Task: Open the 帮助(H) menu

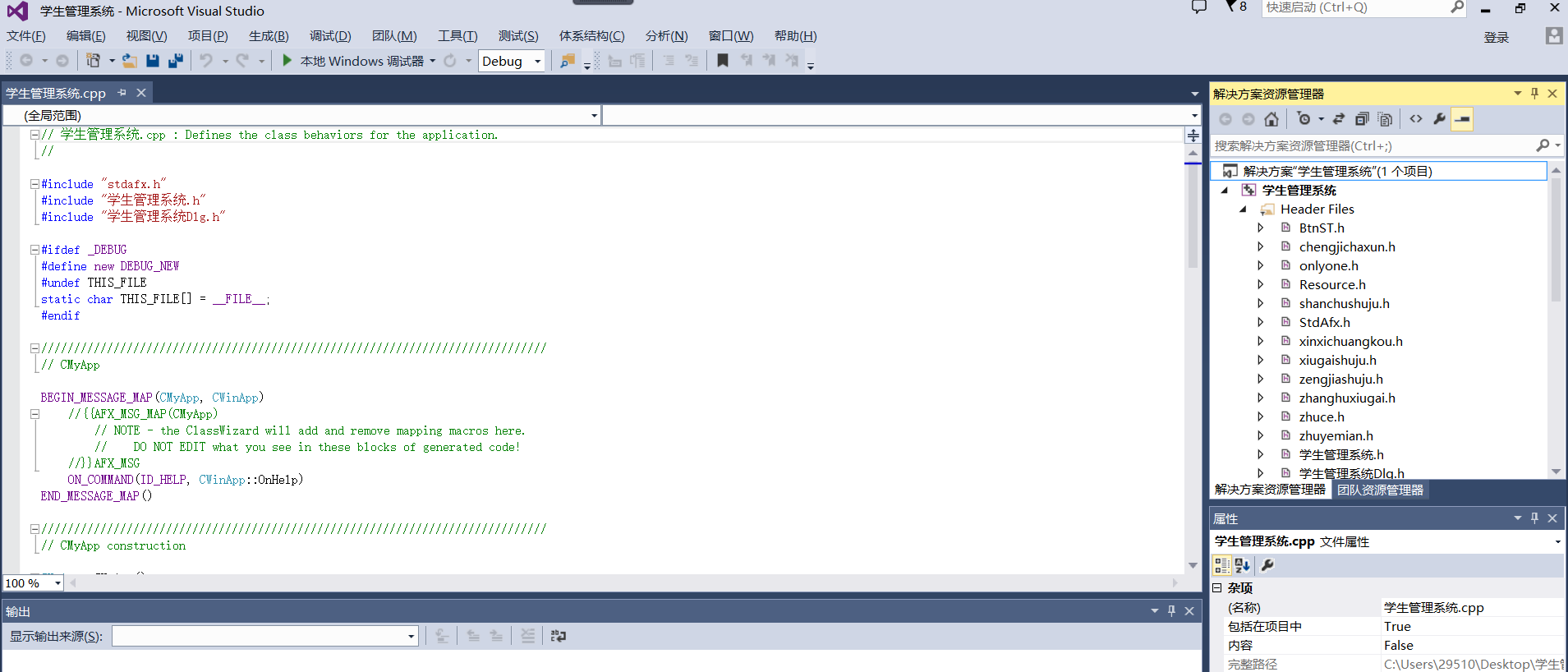Action: click(795, 36)
